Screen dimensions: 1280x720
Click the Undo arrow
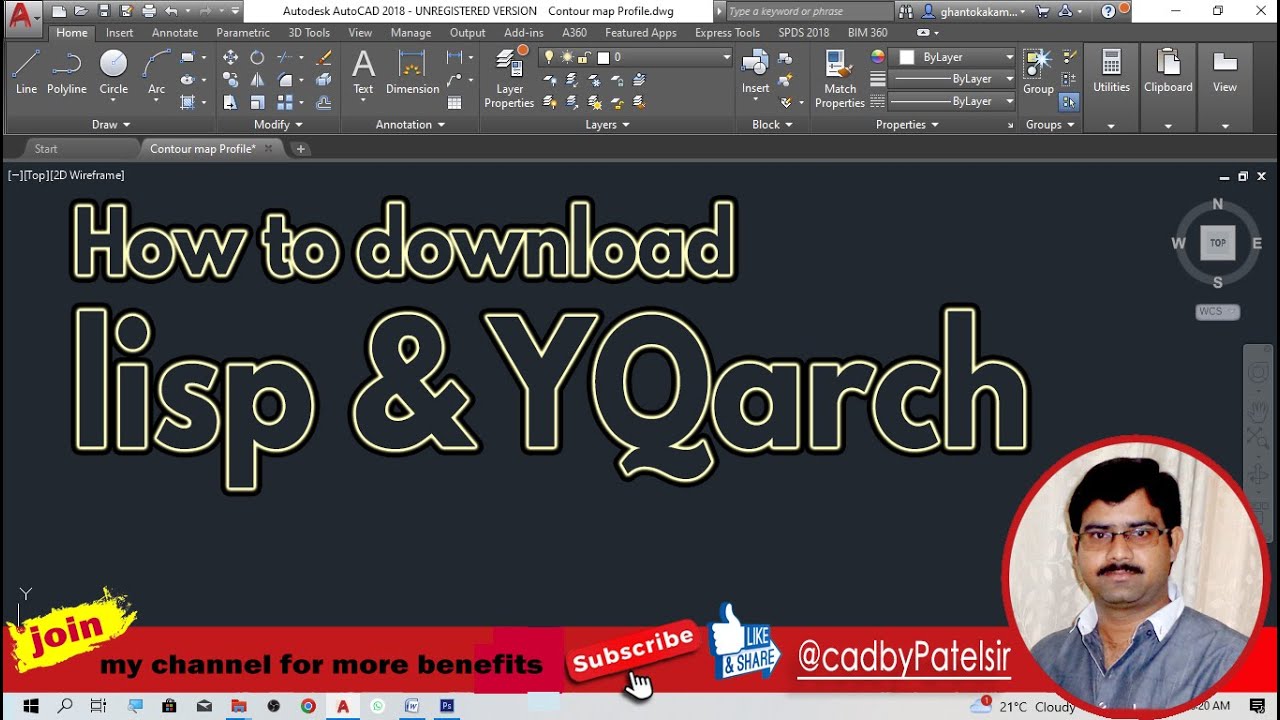pos(170,11)
